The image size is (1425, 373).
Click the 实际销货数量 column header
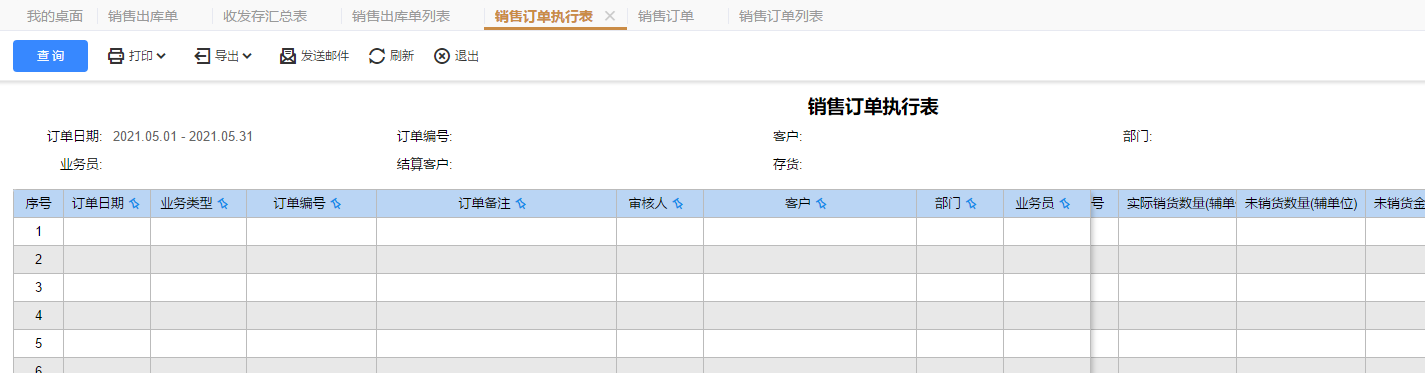tap(1177, 203)
